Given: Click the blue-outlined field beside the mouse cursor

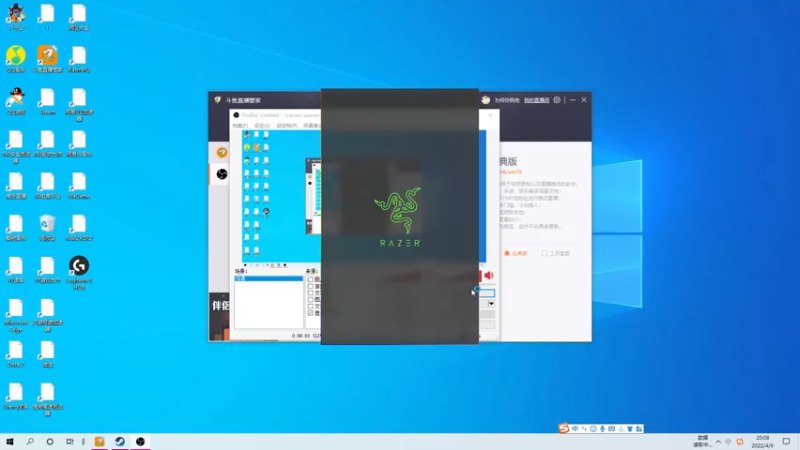Looking at the screenshot, I should click(x=487, y=293).
